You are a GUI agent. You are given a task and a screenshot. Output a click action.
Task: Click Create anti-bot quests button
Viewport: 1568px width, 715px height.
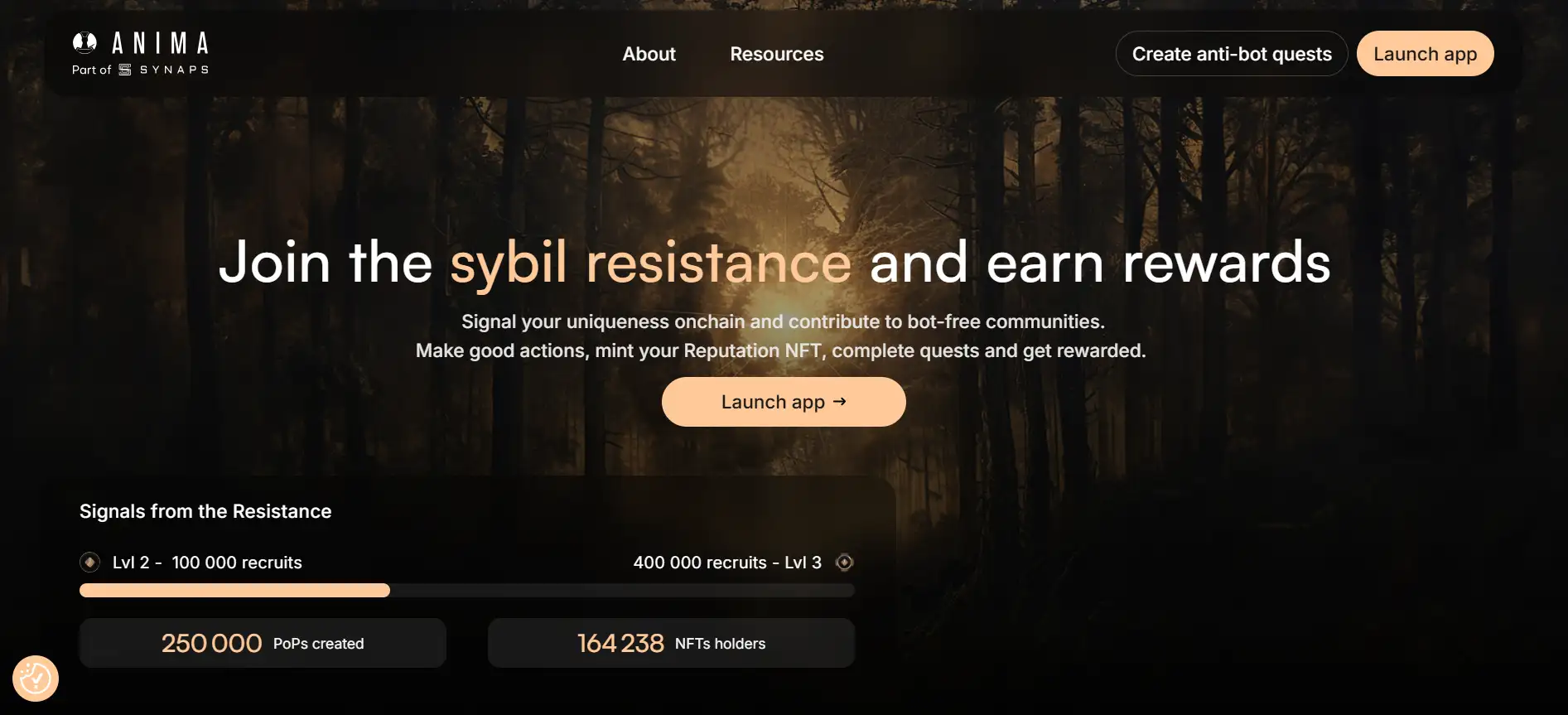[x=1232, y=54]
